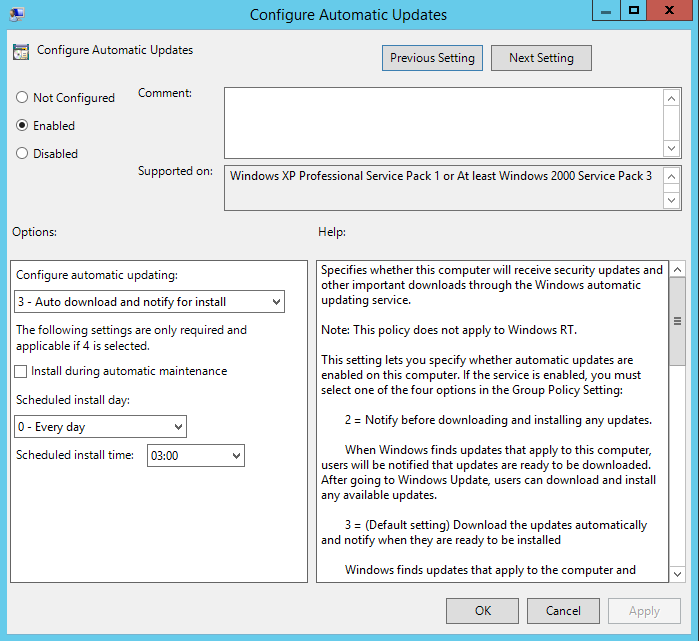Click the 'Configure automatic updating:' label

point(97,275)
